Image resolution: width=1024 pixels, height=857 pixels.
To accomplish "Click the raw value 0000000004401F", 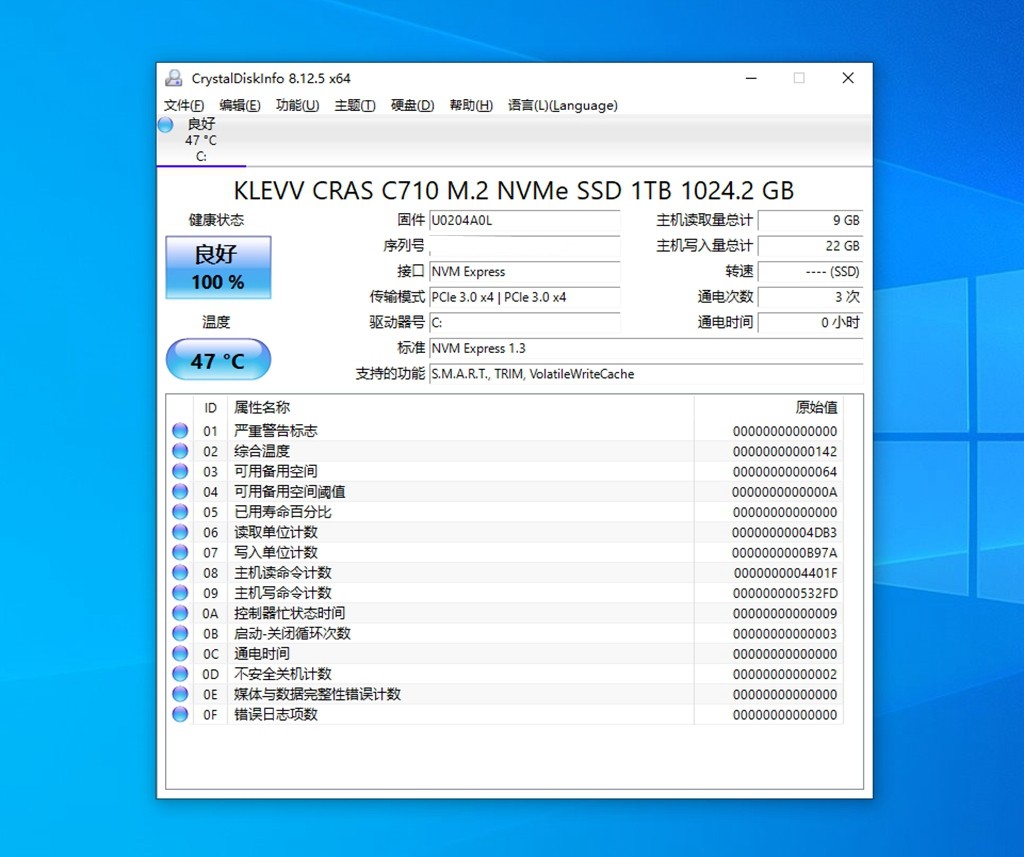I will 785,573.
